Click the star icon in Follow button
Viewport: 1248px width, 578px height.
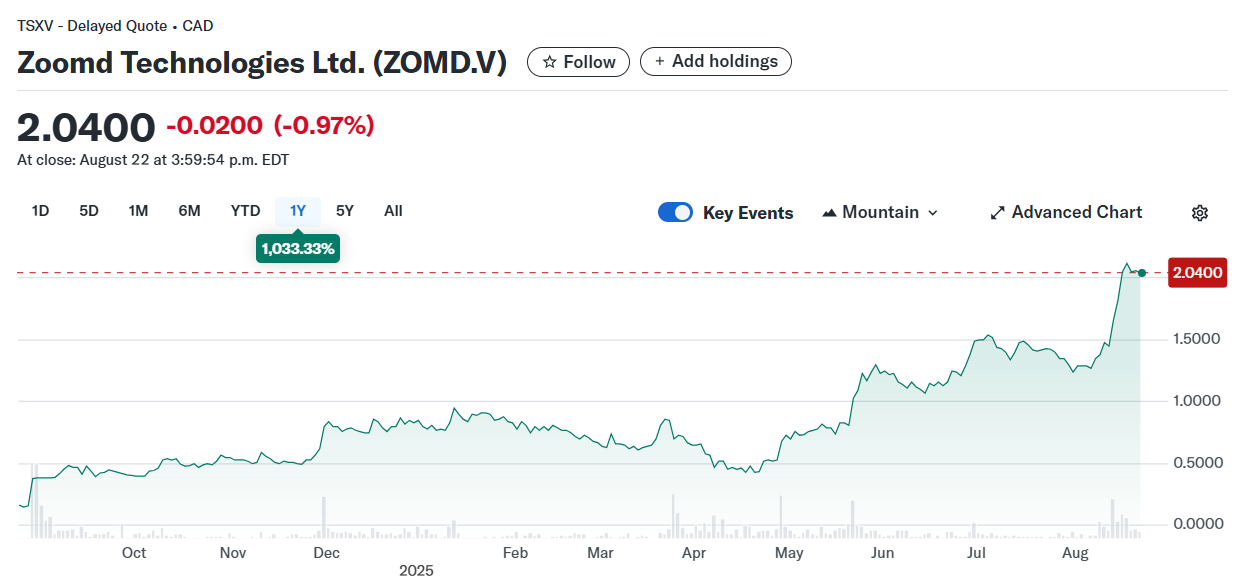tap(549, 62)
